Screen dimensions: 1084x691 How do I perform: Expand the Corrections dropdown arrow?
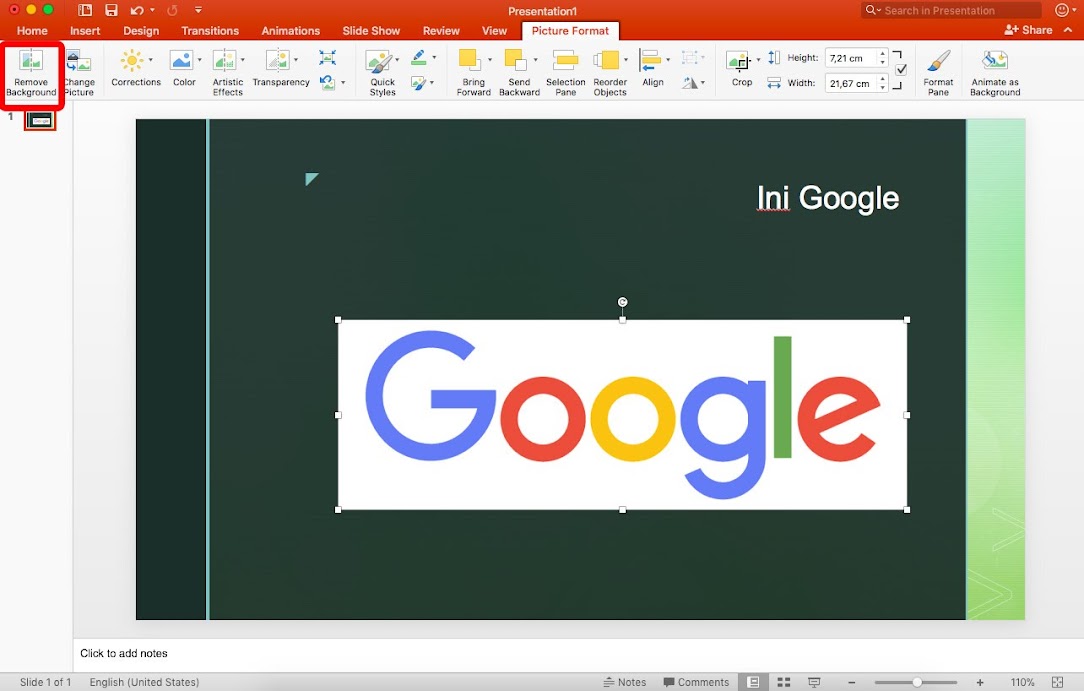pos(151,60)
